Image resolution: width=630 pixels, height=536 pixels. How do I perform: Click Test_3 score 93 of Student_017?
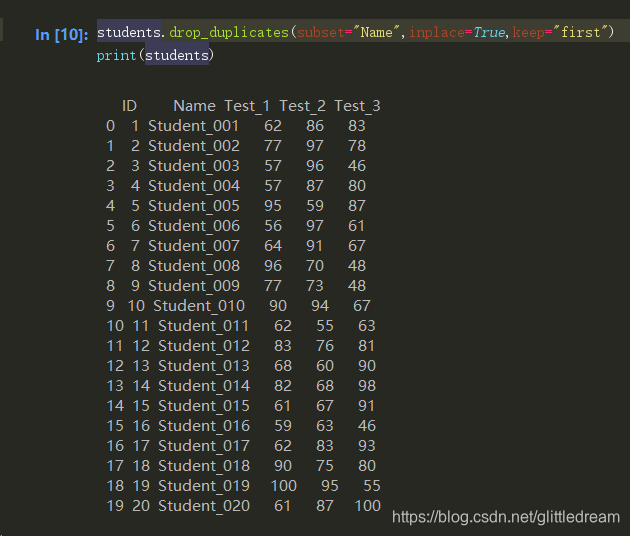tap(367, 446)
